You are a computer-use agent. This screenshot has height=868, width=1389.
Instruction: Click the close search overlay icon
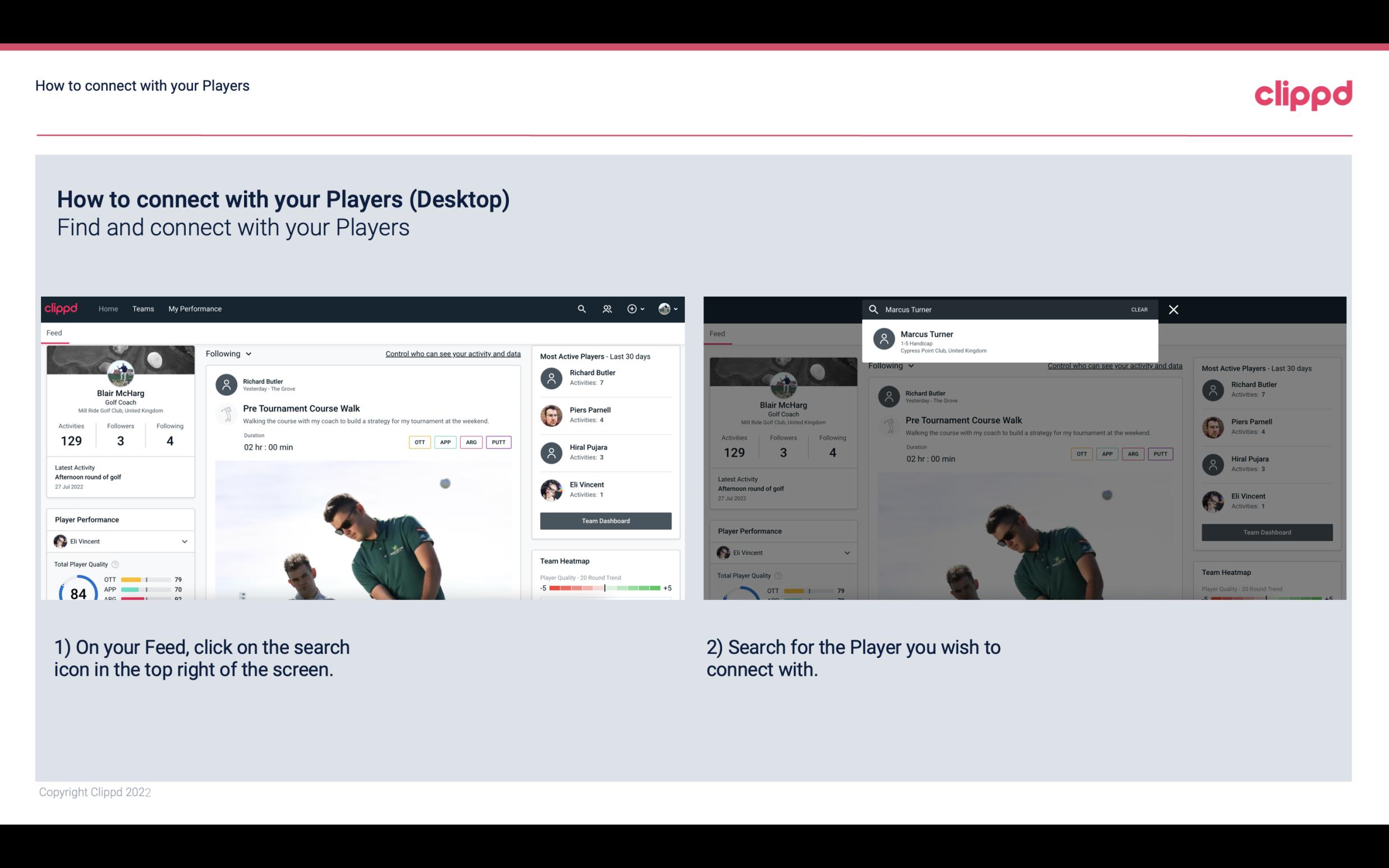(1174, 309)
